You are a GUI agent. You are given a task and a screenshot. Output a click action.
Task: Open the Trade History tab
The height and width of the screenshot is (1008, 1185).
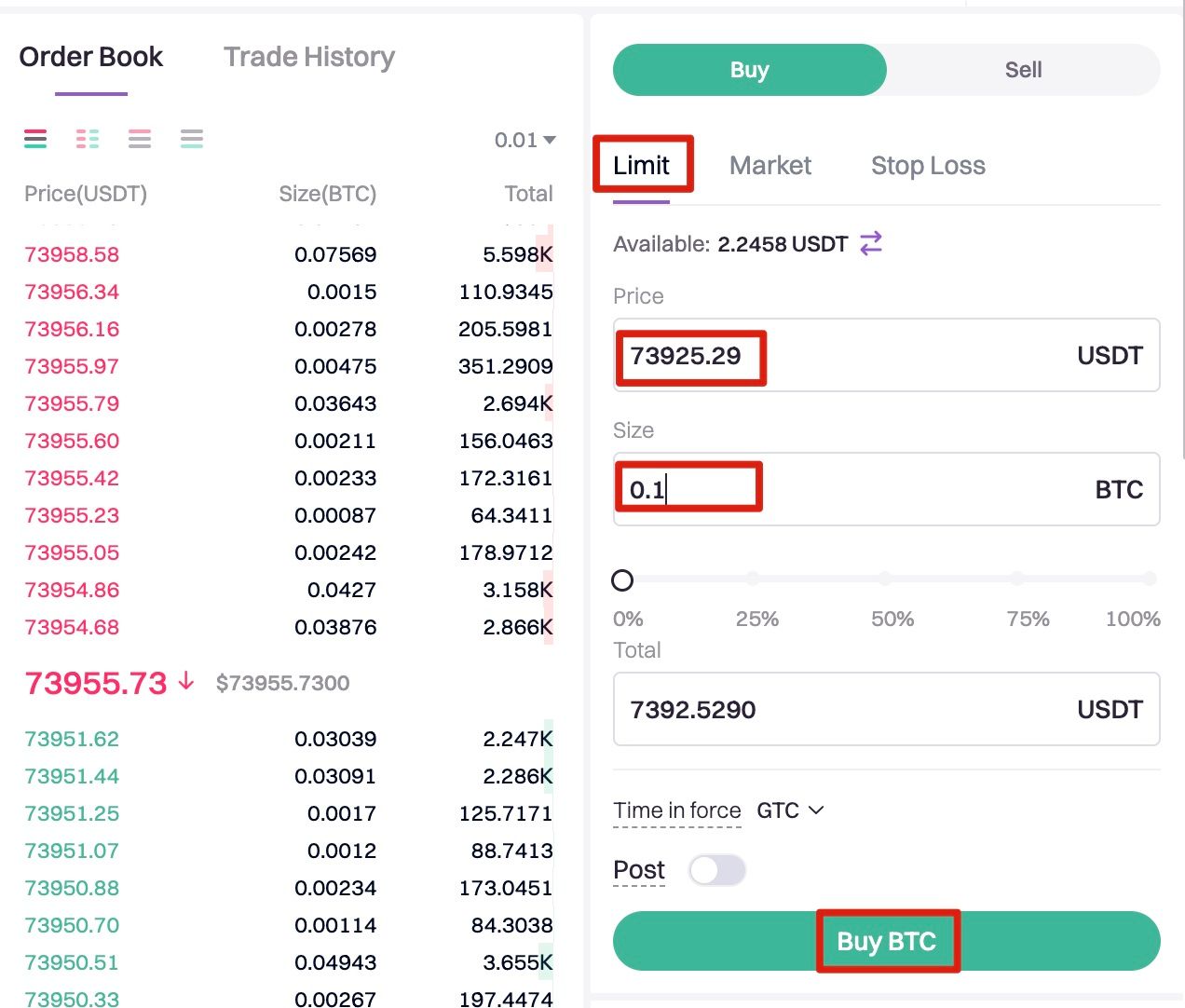(308, 57)
